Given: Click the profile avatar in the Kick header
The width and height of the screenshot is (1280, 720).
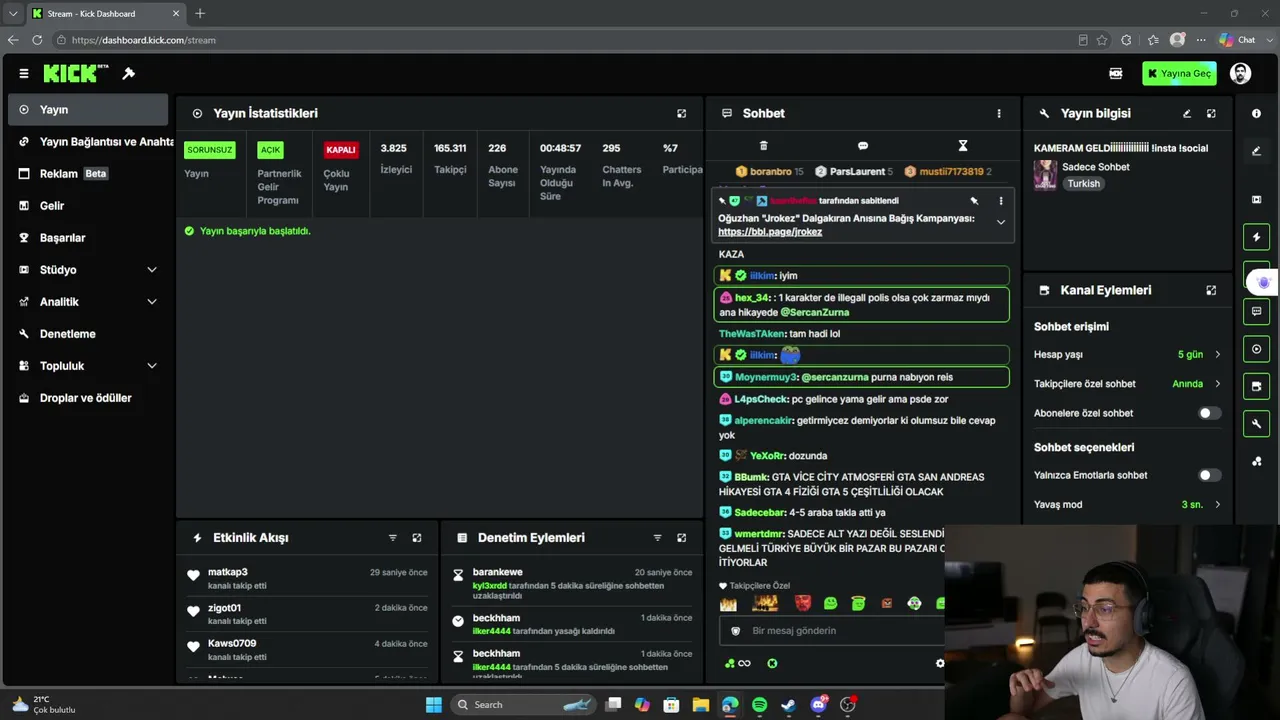Looking at the screenshot, I should (1241, 73).
